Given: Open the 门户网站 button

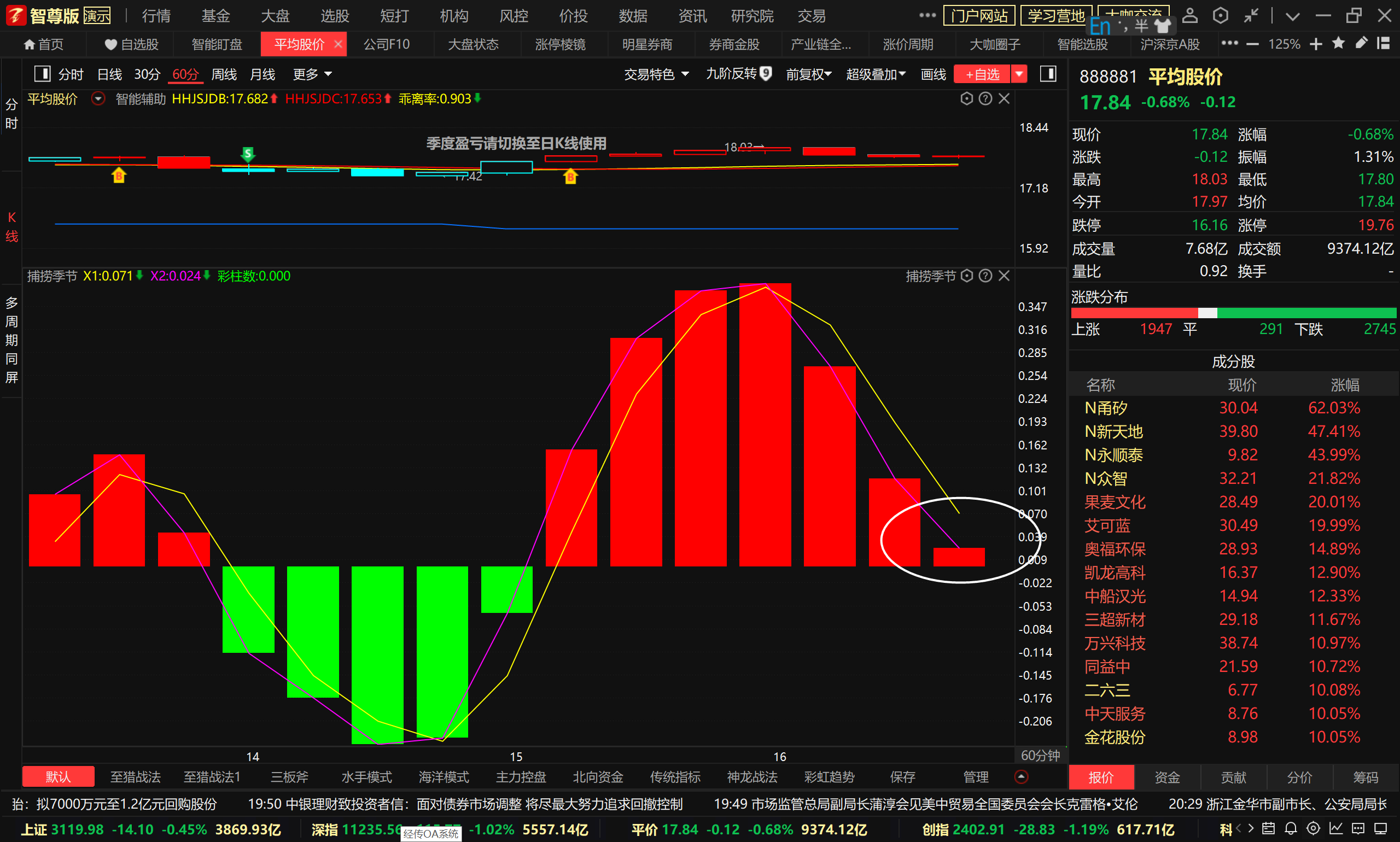Looking at the screenshot, I should pos(979,15).
